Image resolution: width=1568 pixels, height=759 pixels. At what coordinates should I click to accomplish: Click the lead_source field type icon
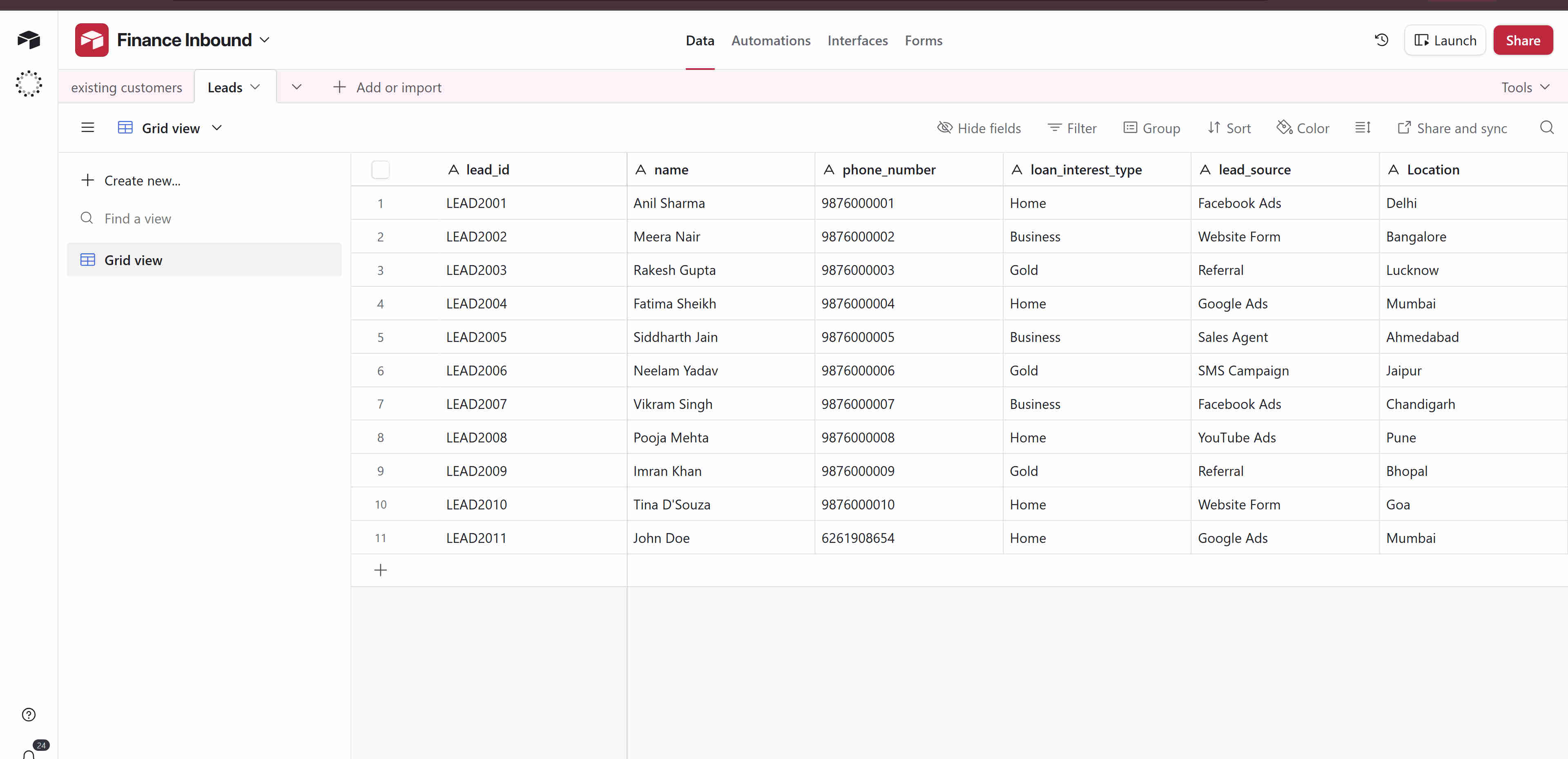(1204, 170)
